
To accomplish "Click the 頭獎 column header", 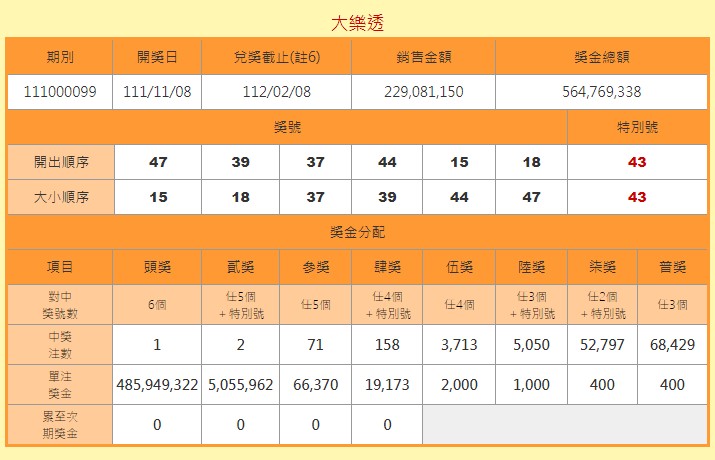I will point(157,267).
